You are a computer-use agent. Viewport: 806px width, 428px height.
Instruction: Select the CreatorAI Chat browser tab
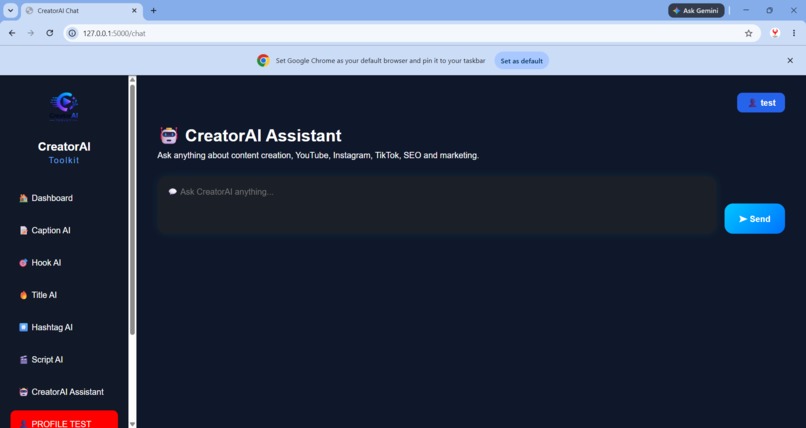tap(82, 10)
